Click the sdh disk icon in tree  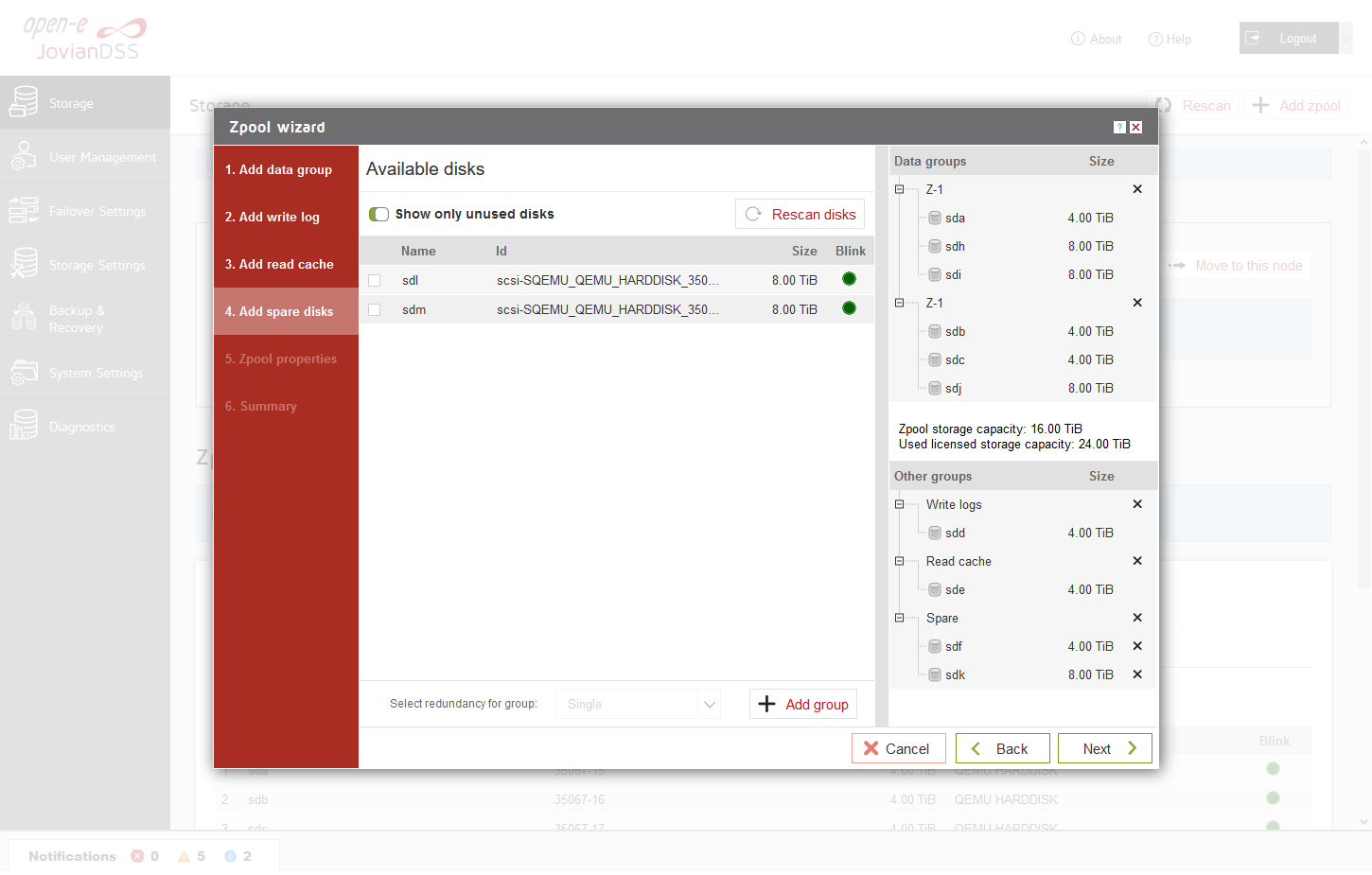coord(935,246)
